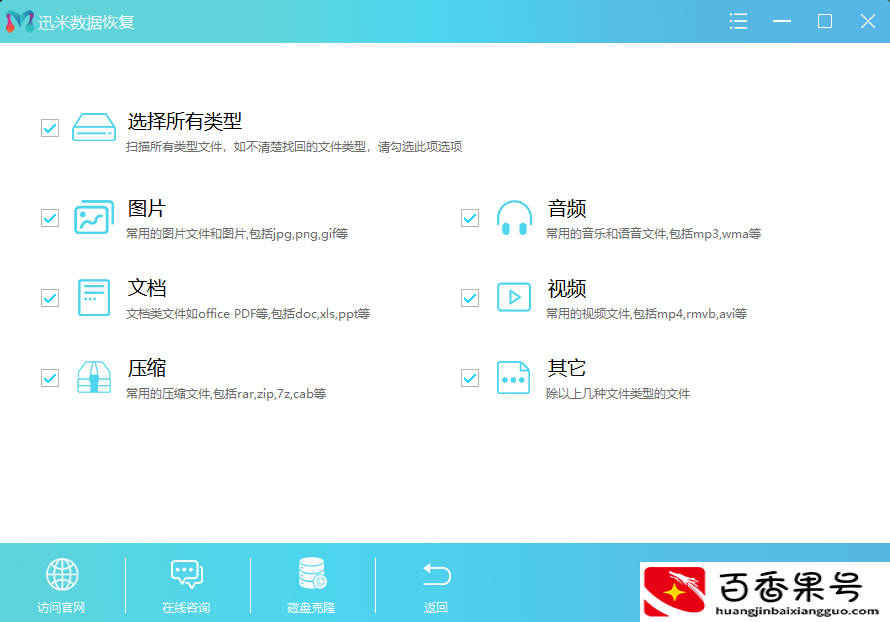Click the 磁盘克隆 label
This screenshot has height=622, width=890.
(x=311, y=607)
